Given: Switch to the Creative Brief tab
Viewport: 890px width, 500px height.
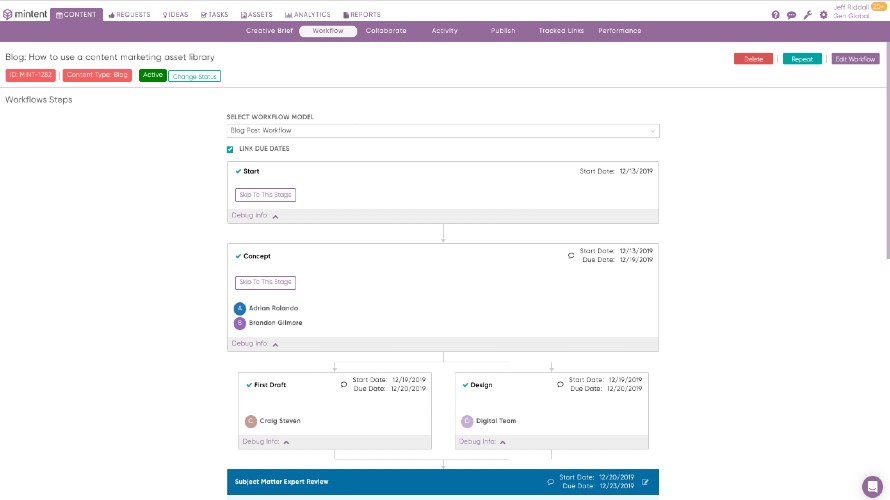Looking at the screenshot, I should point(268,31).
